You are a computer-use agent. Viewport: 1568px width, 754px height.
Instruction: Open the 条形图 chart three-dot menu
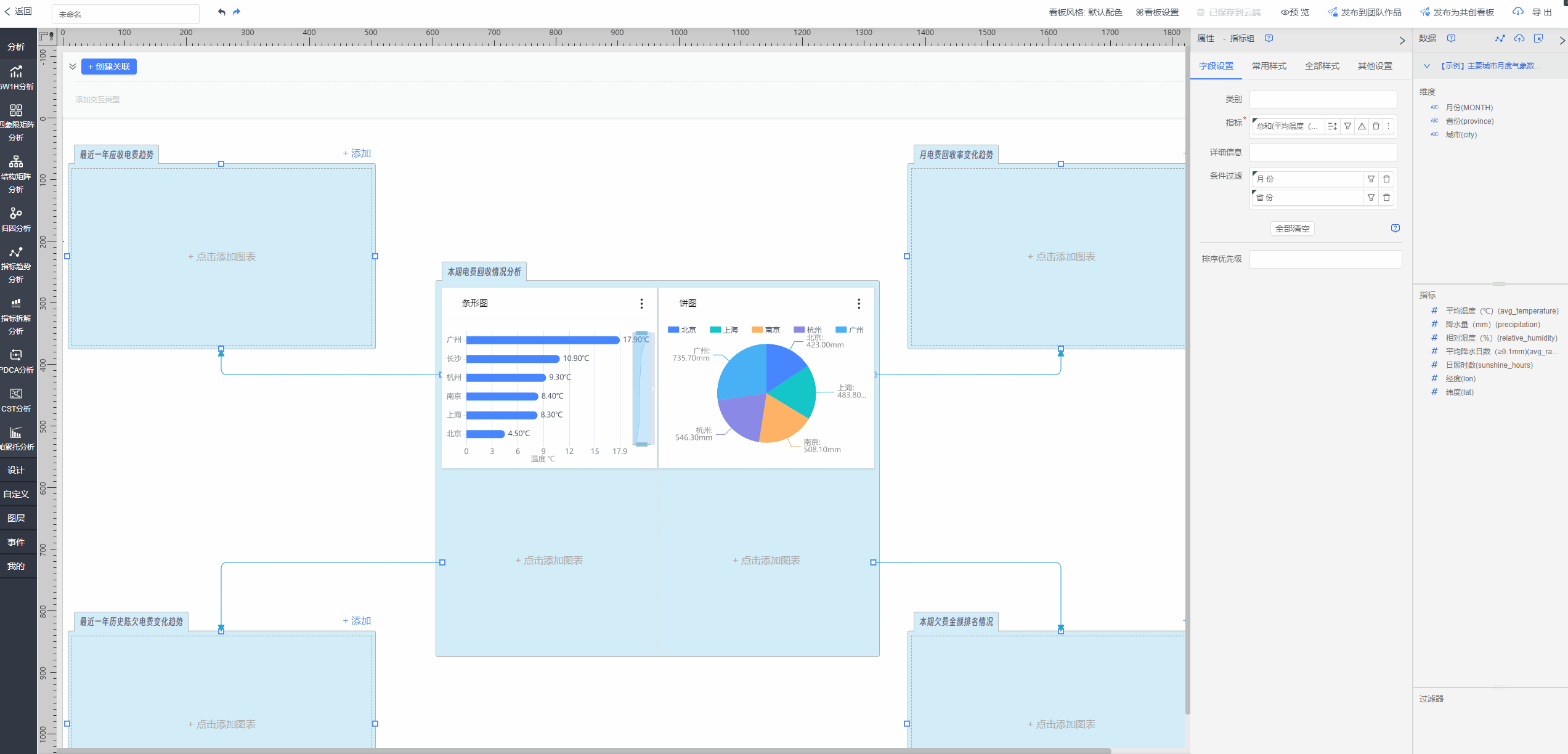pyautogui.click(x=641, y=304)
